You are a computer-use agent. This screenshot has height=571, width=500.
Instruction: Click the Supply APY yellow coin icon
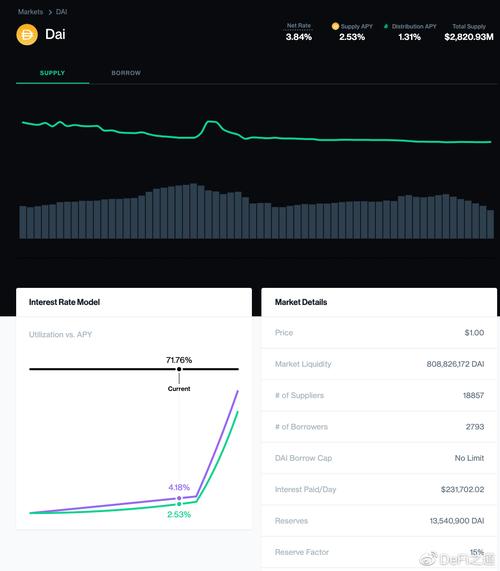(335, 26)
